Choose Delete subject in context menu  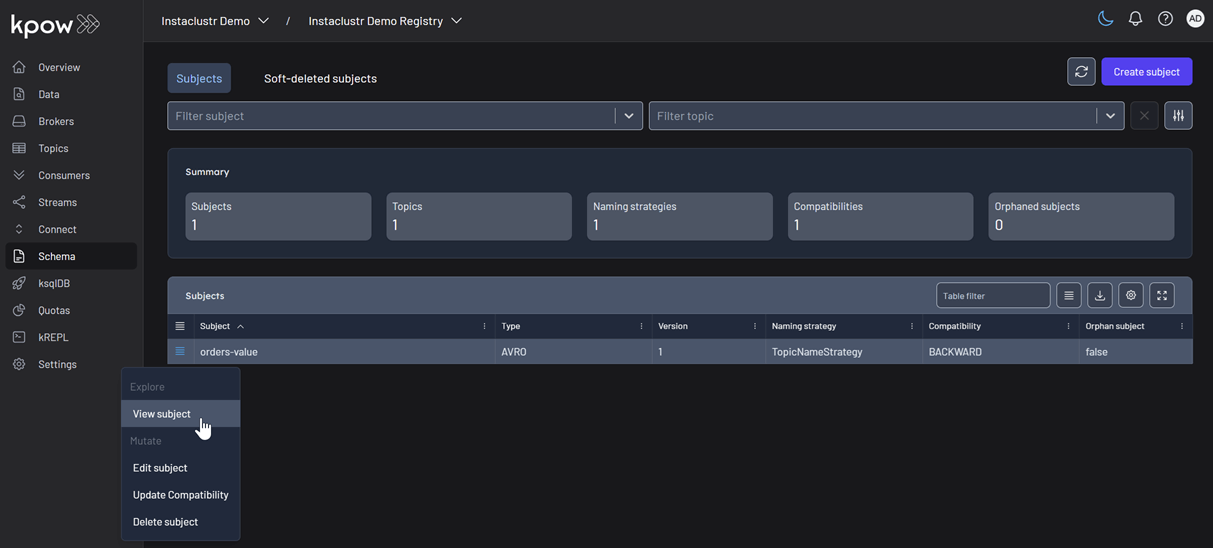tap(165, 522)
